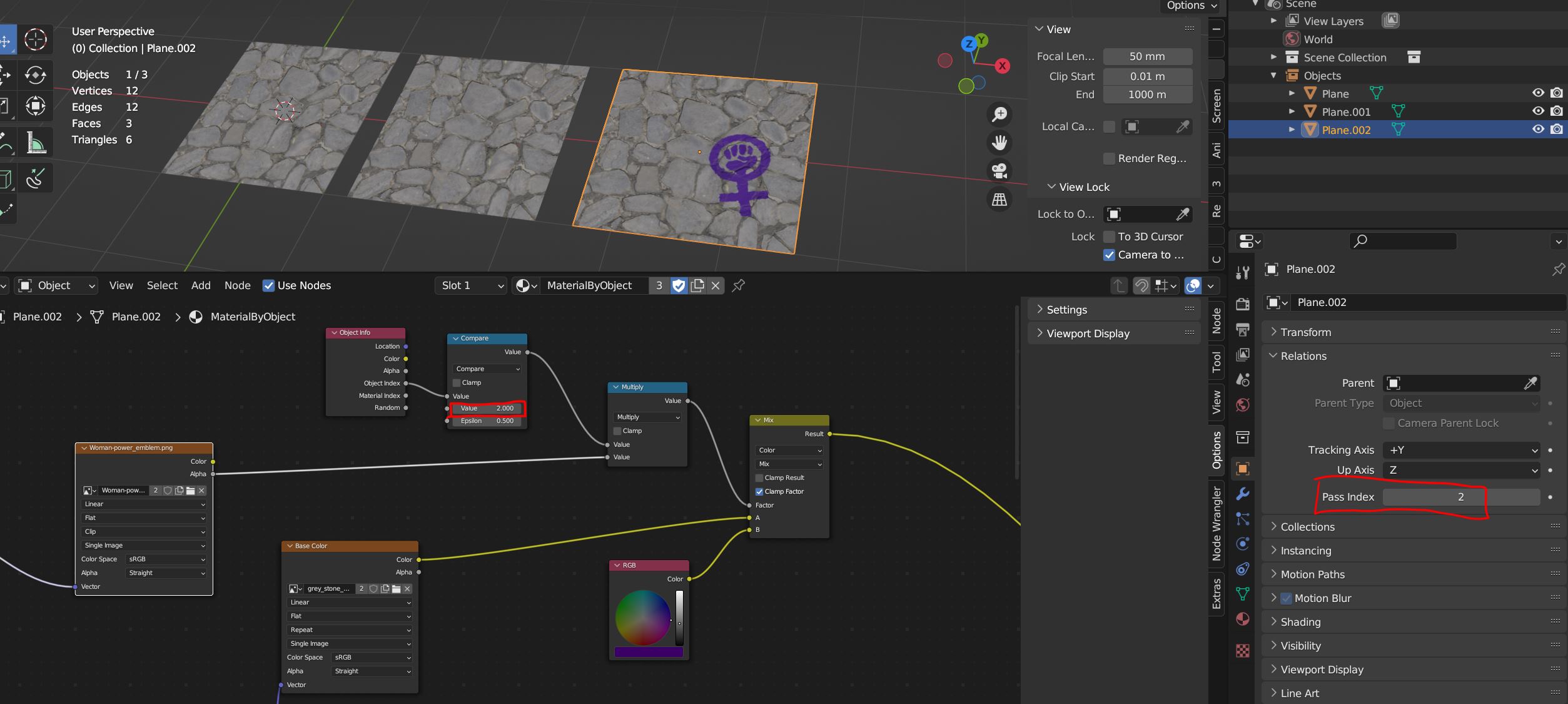Open the Render properties tab
This screenshot has width=1568, height=704.
pyautogui.click(x=1243, y=304)
